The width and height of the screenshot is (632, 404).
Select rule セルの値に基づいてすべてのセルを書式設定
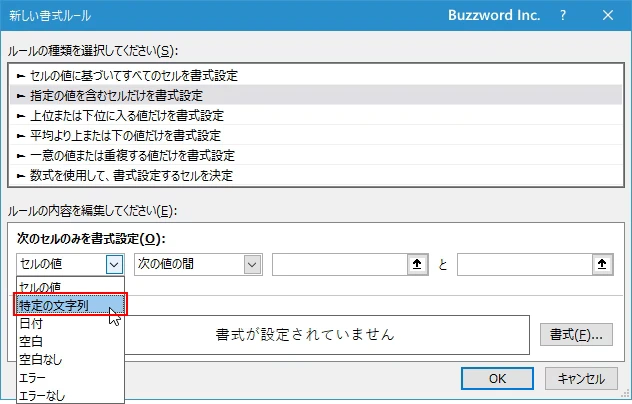(316, 75)
